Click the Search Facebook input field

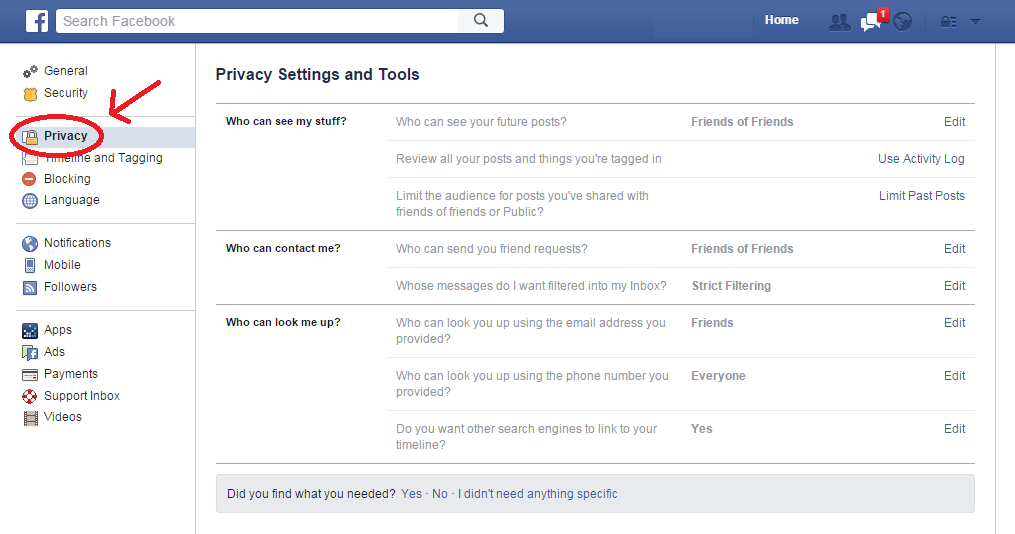[x=257, y=21]
